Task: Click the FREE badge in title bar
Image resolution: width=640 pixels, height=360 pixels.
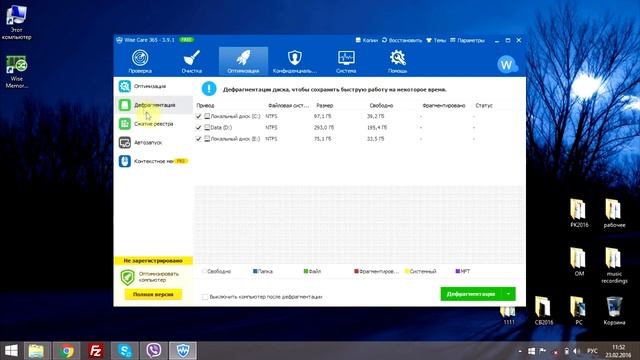Action: [x=187, y=40]
